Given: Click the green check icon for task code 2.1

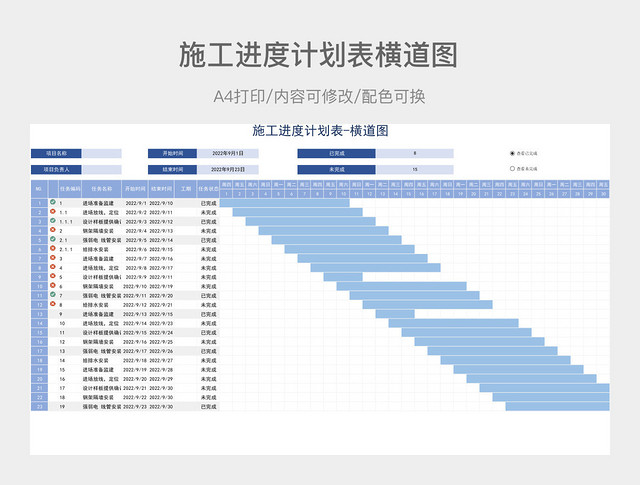Looking at the screenshot, I should 53,239.
